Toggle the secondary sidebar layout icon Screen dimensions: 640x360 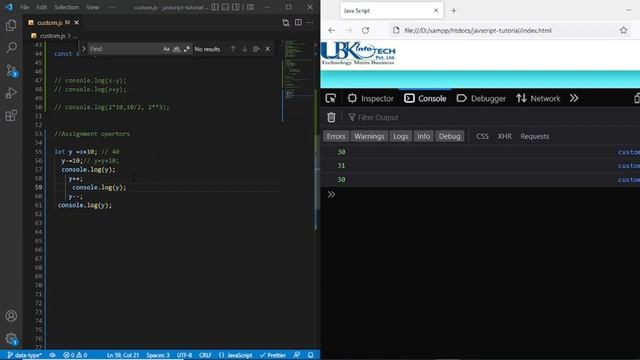point(236,7)
